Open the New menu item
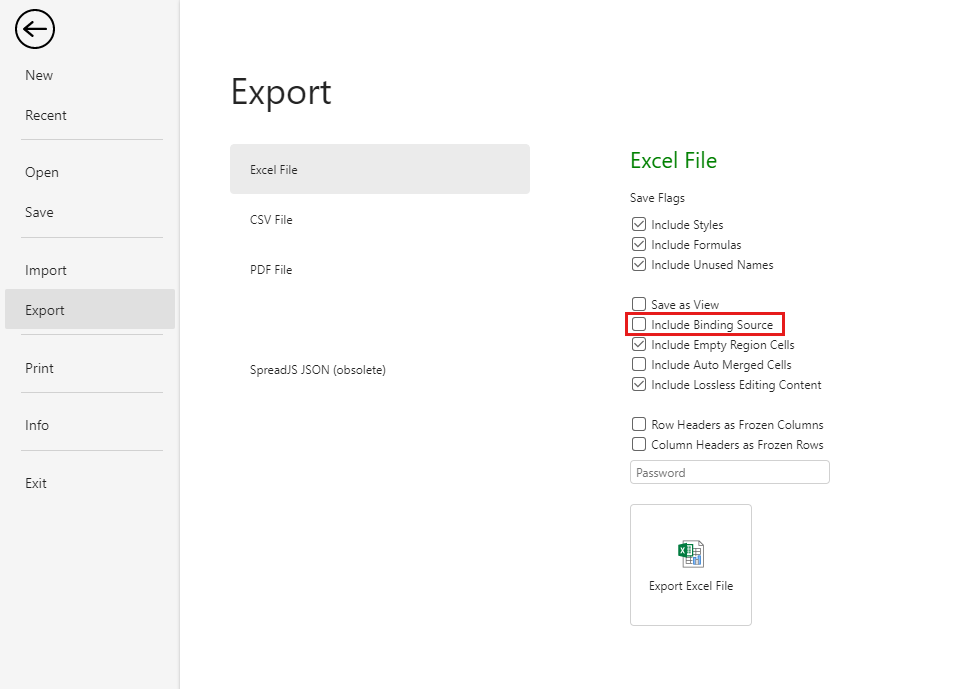Image resolution: width=978 pixels, height=689 pixels. pos(90,75)
